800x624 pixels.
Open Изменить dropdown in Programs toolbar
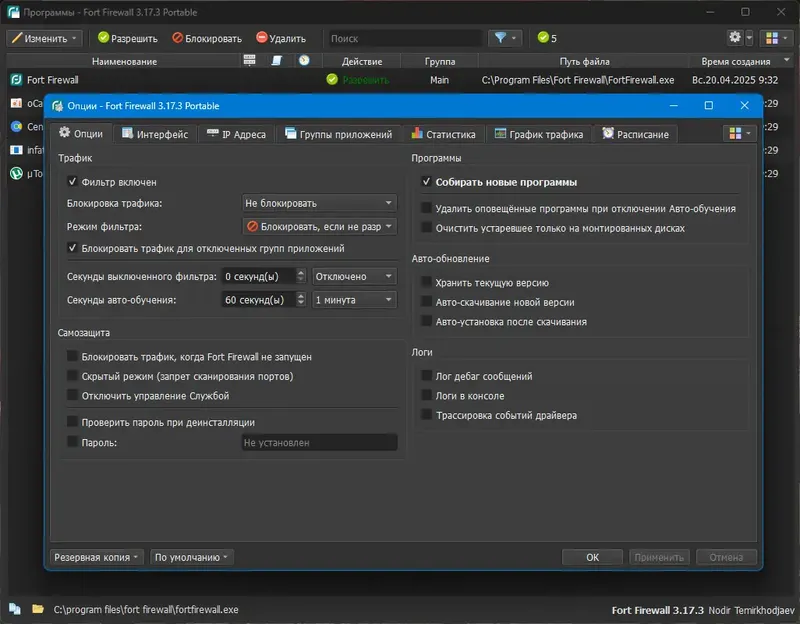(44, 38)
